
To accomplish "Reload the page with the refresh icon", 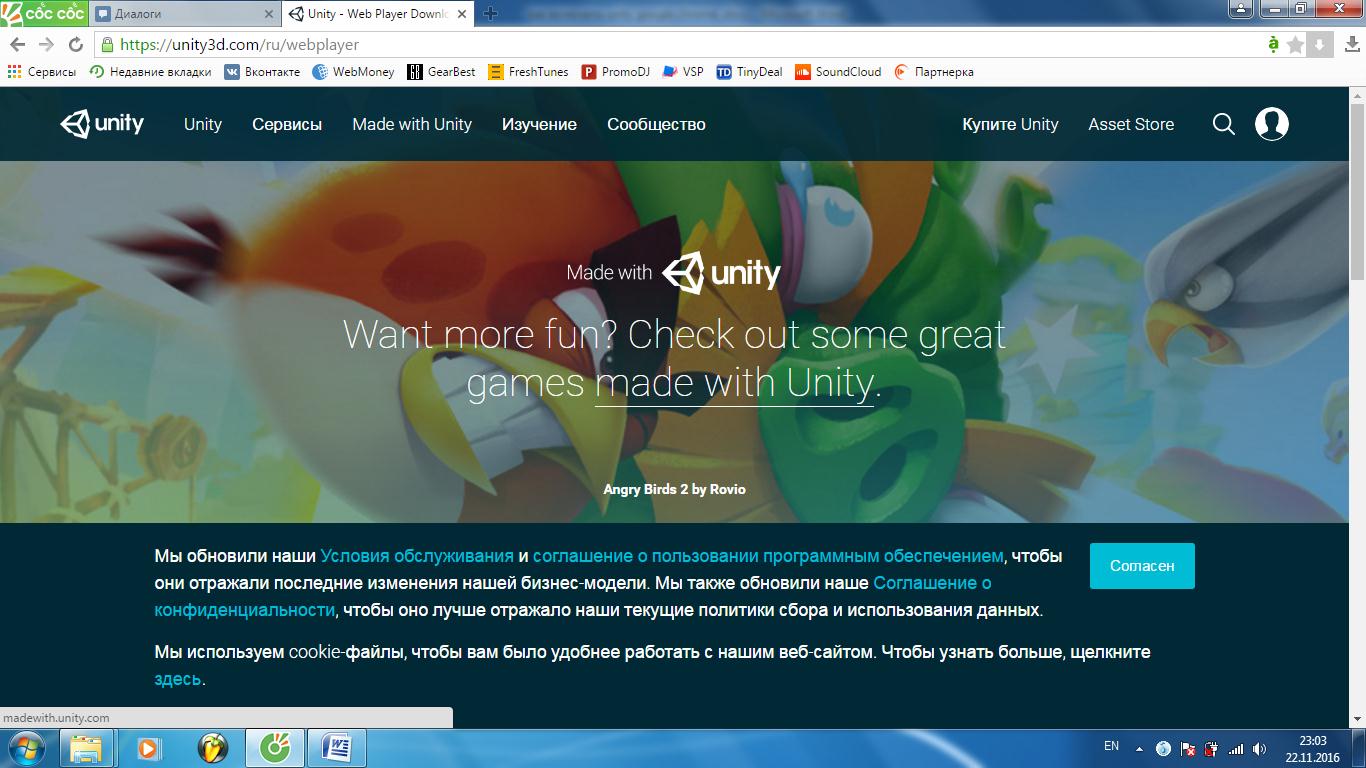I will pos(75,45).
